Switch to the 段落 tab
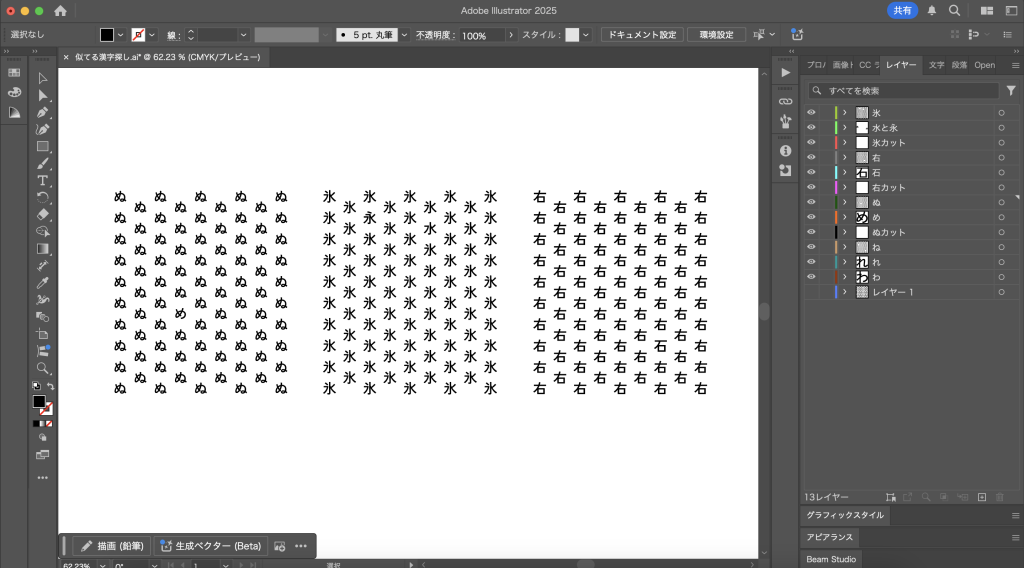The image size is (1024, 568). coord(959,65)
